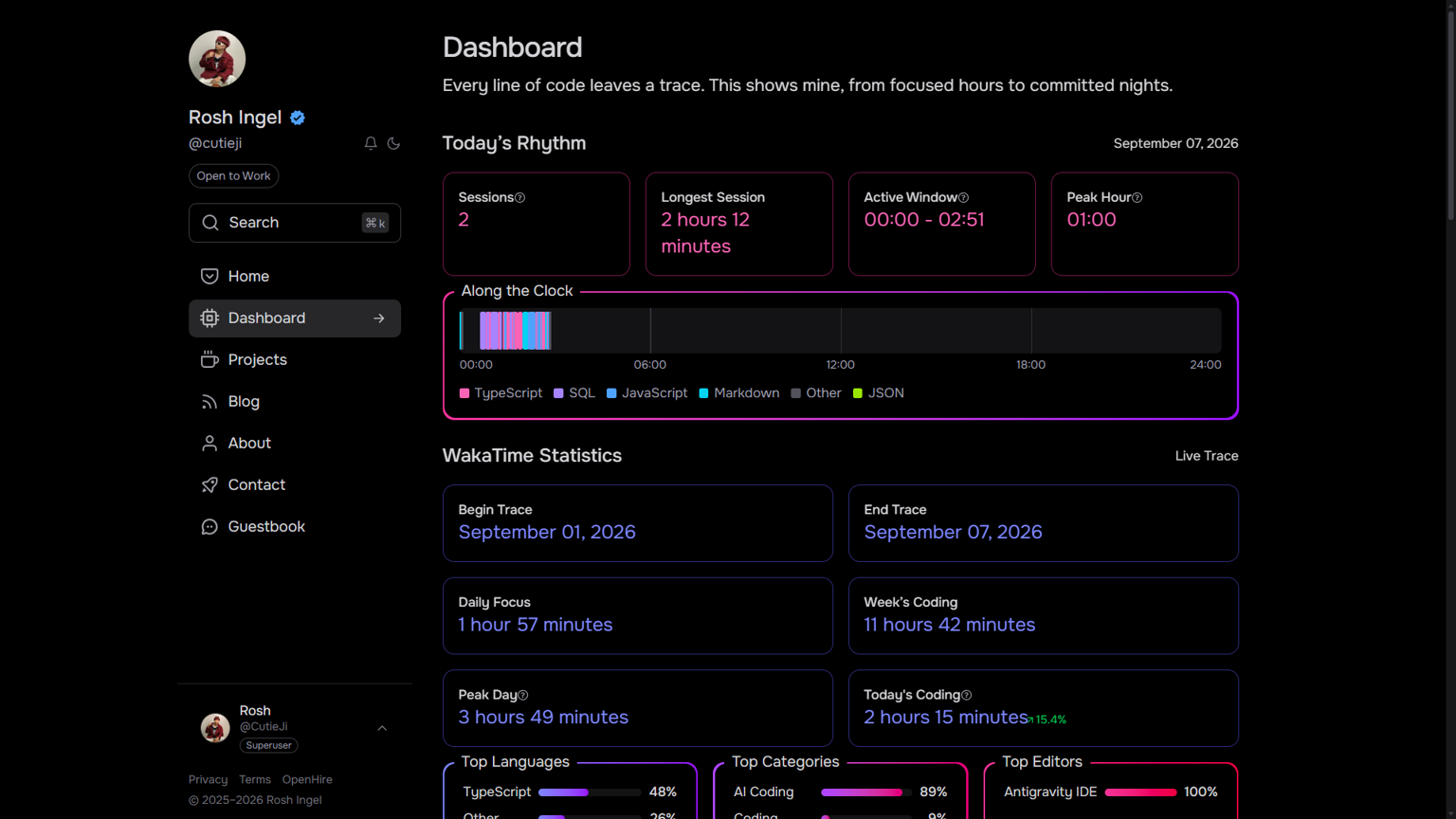Click the Sessions info icon
1456x819 pixels.
coord(519,197)
